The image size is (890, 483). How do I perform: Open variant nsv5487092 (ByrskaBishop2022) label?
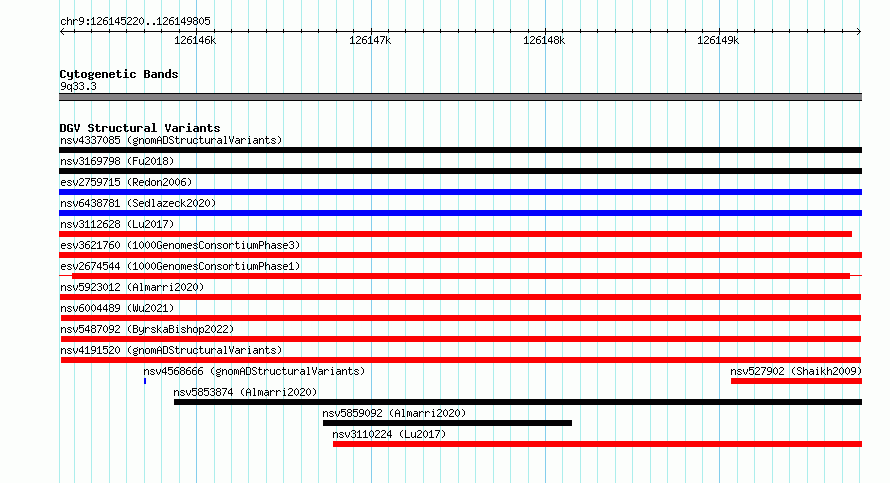(x=147, y=329)
